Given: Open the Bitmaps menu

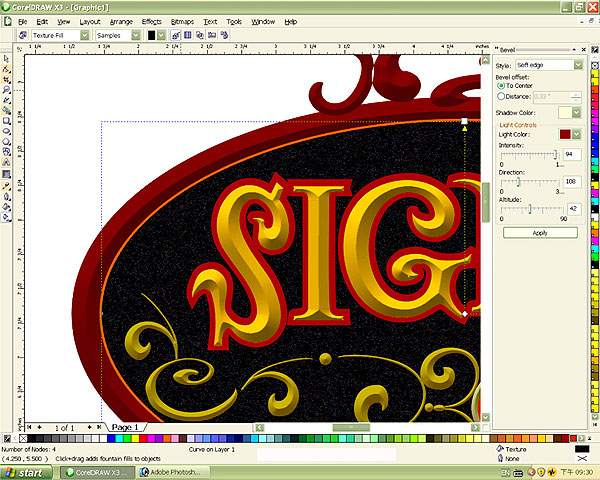Looking at the screenshot, I should 182,22.
